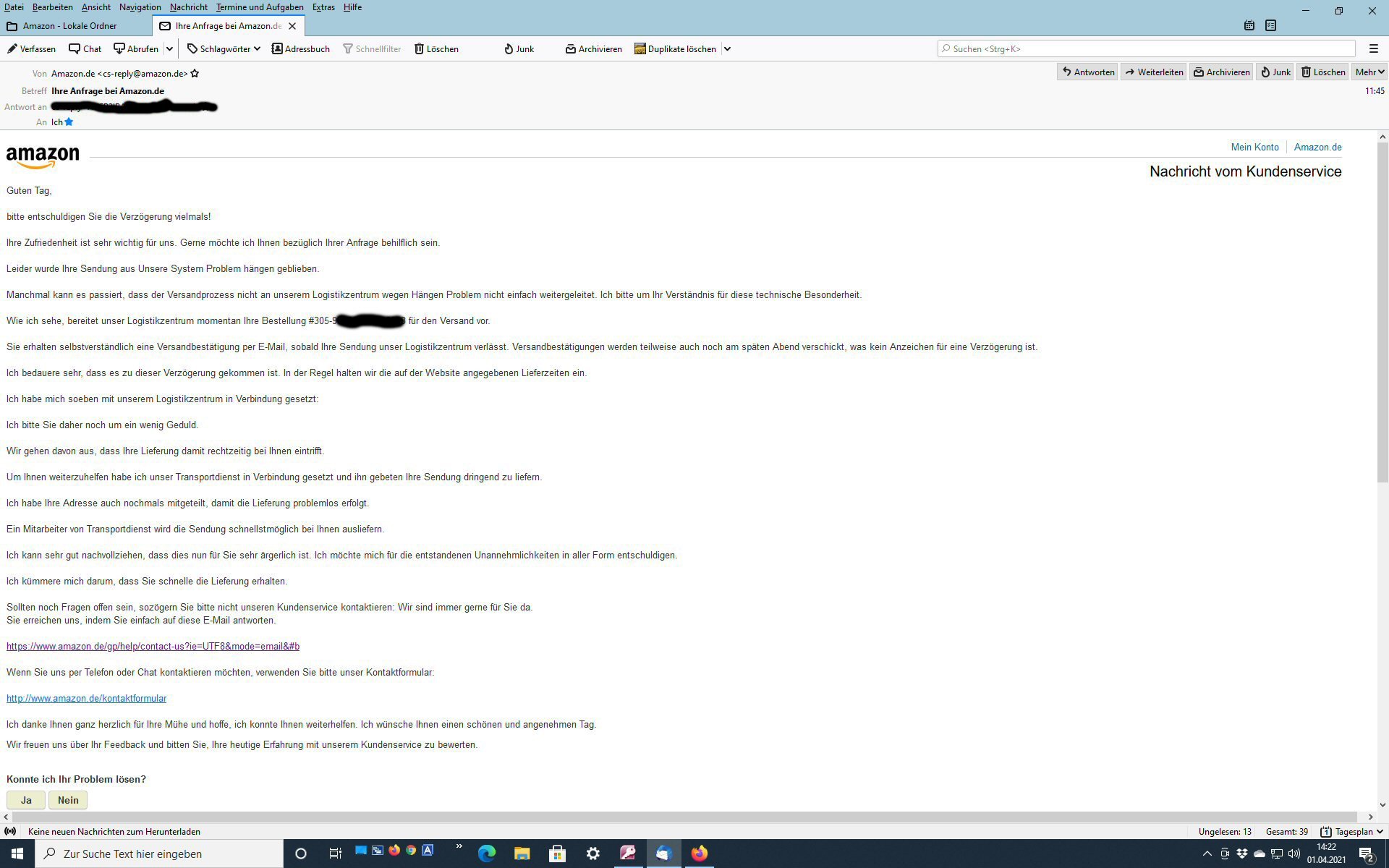The height and width of the screenshot is (868, 1389).
Task: Open the Datei menu
Action: click(x=14, y=7)
